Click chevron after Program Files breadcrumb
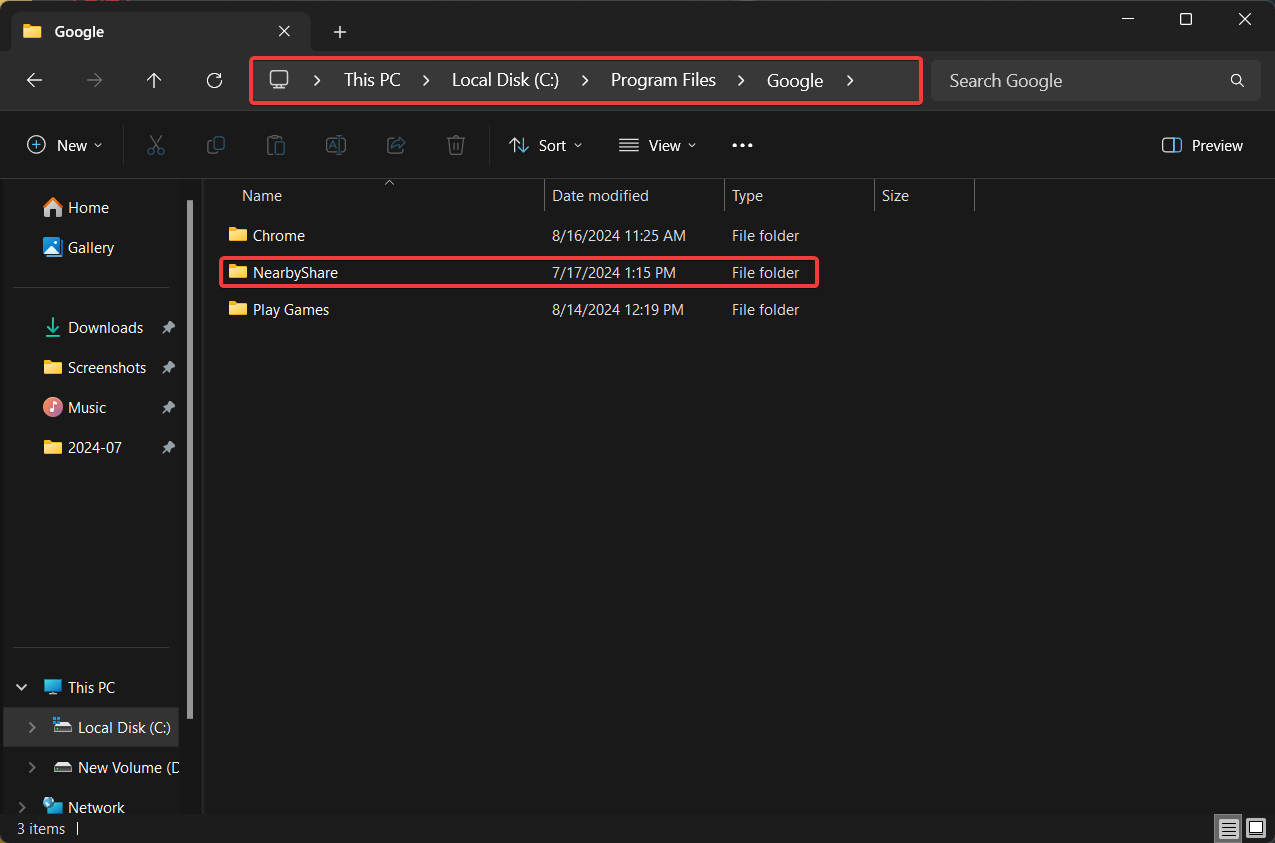This screenshot has height=843, width=1275. [x=741, y=81]
